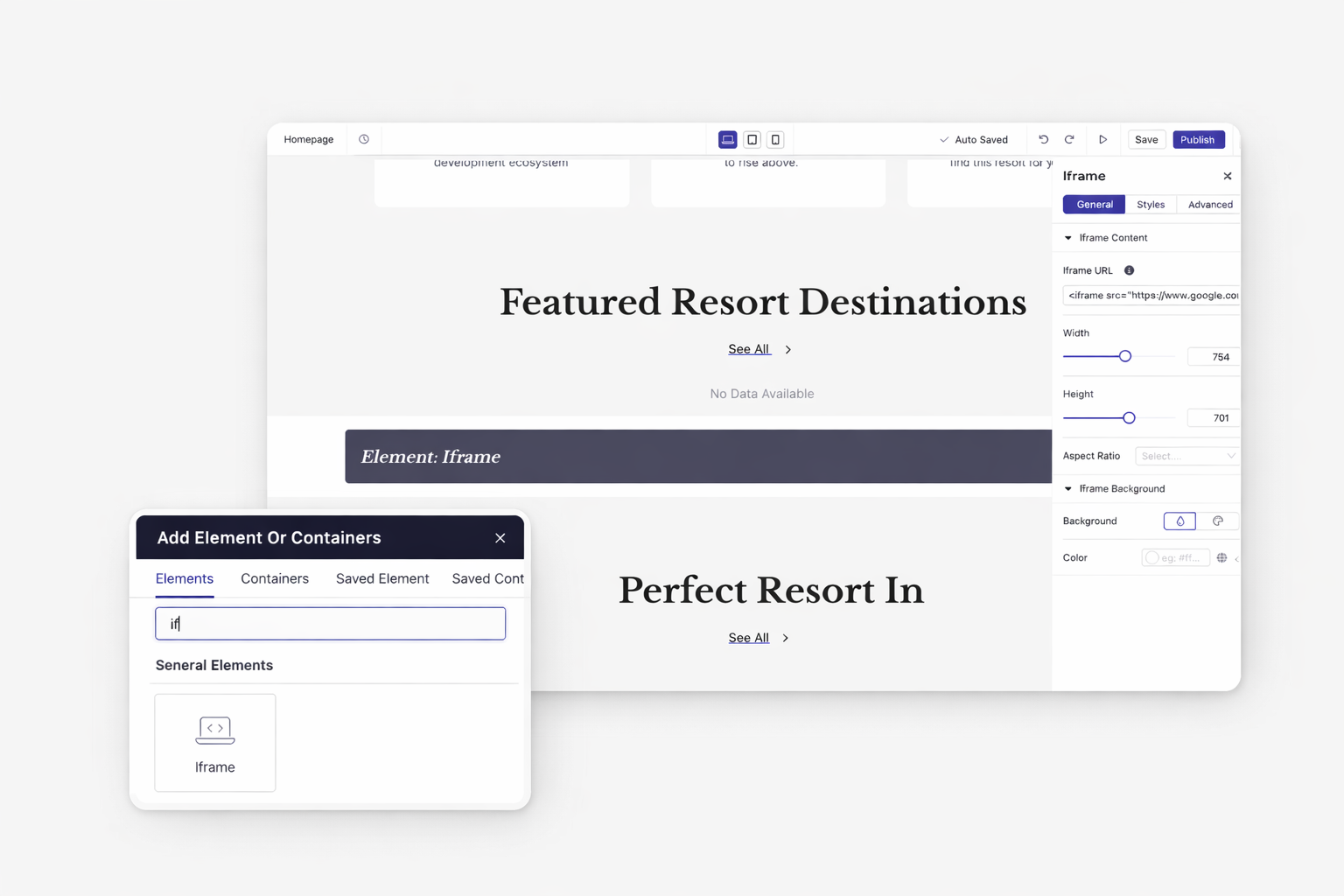Screen dimensions: 1344x896
Task: Switch to tablet view icon
Action: click(x=752, y=140)
